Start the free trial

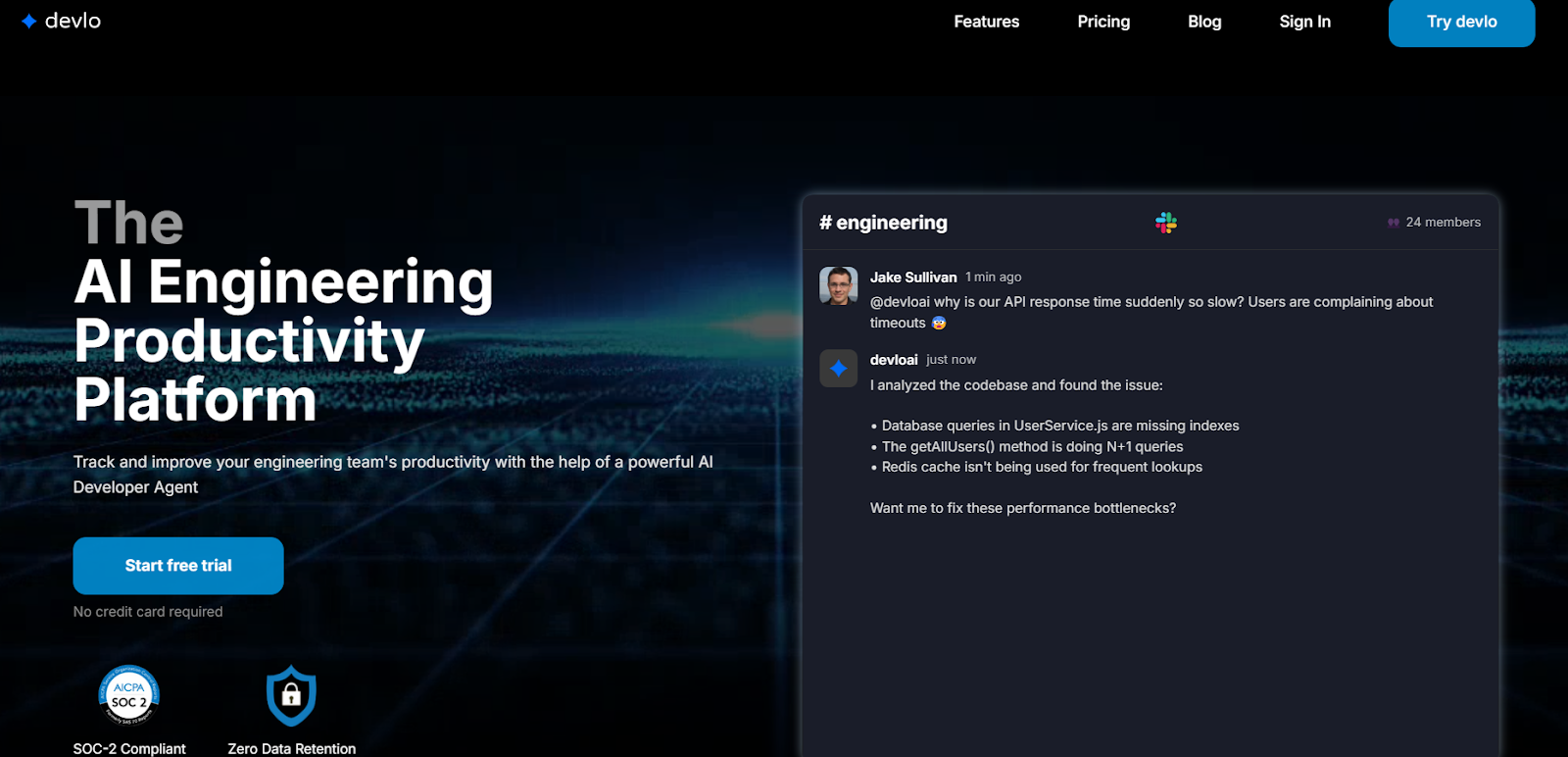pos(178,566)
